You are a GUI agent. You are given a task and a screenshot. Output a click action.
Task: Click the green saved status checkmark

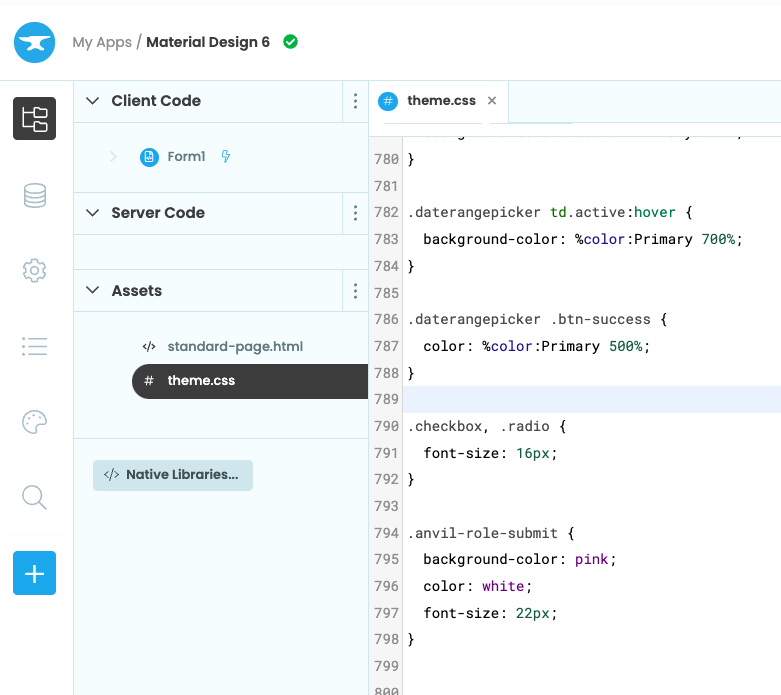pyautogui.click(x=290, y=42)
